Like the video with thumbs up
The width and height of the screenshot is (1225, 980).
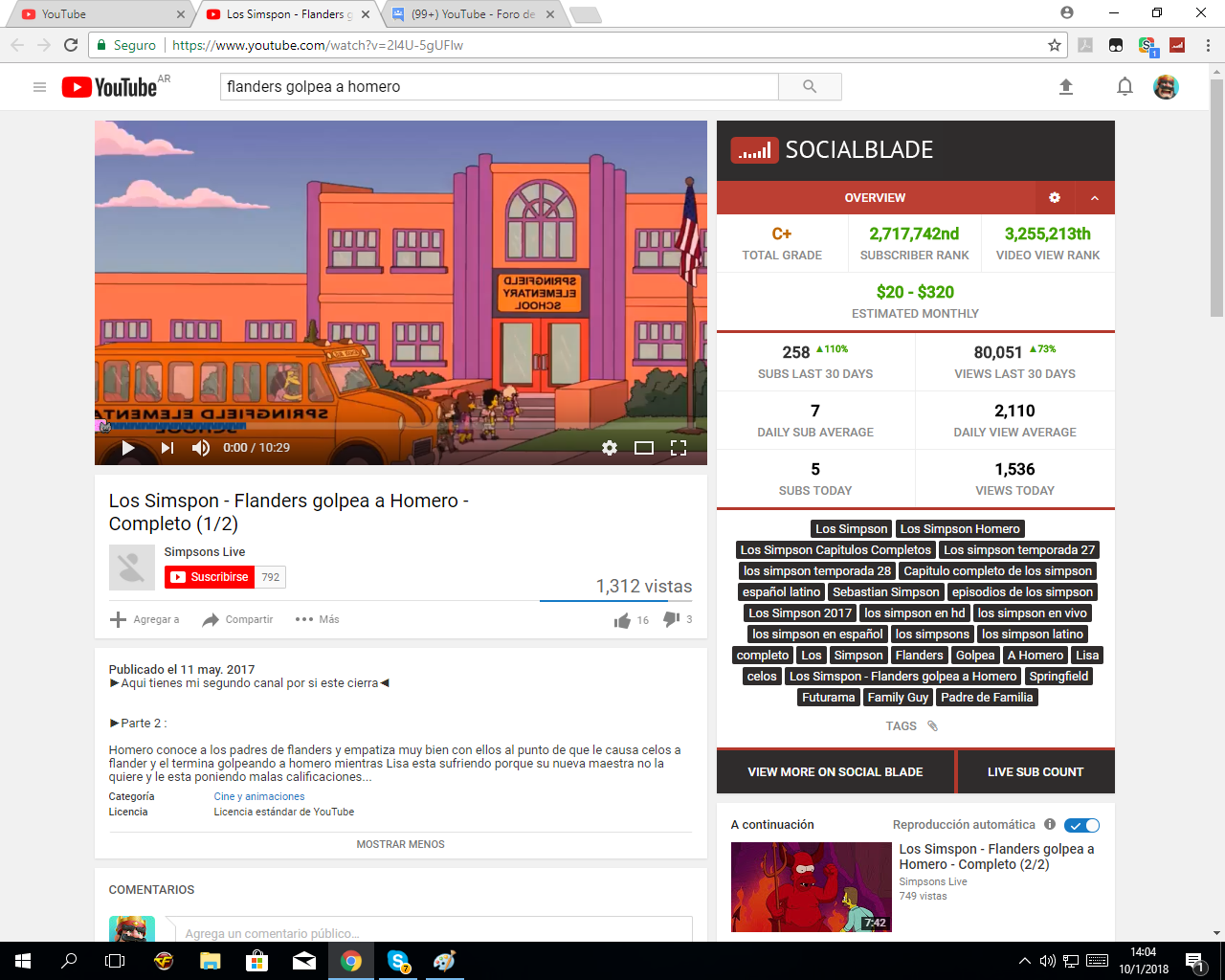coord(623,620)
